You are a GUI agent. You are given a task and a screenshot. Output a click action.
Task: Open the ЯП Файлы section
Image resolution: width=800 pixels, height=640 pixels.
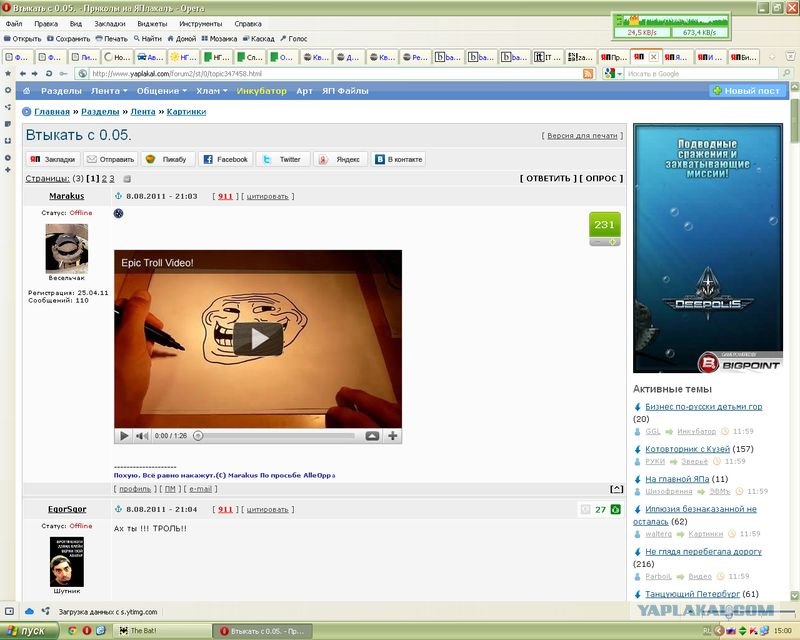[x=345, y=91]
